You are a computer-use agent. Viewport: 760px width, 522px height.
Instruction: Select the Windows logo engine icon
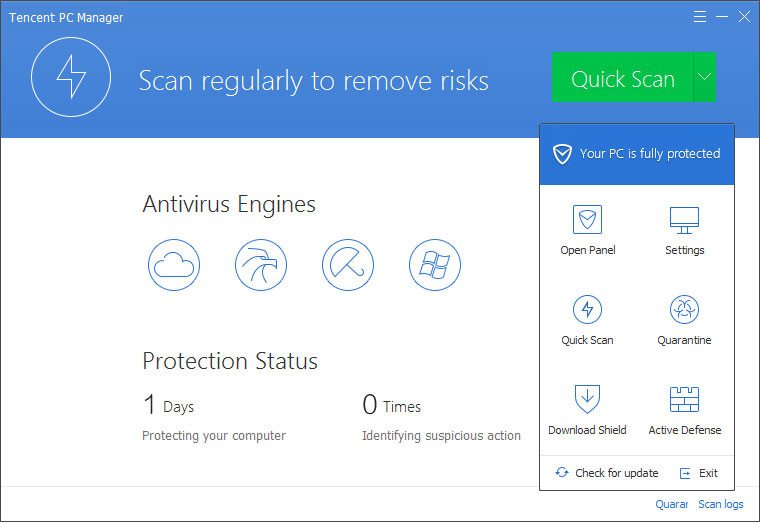435,265
